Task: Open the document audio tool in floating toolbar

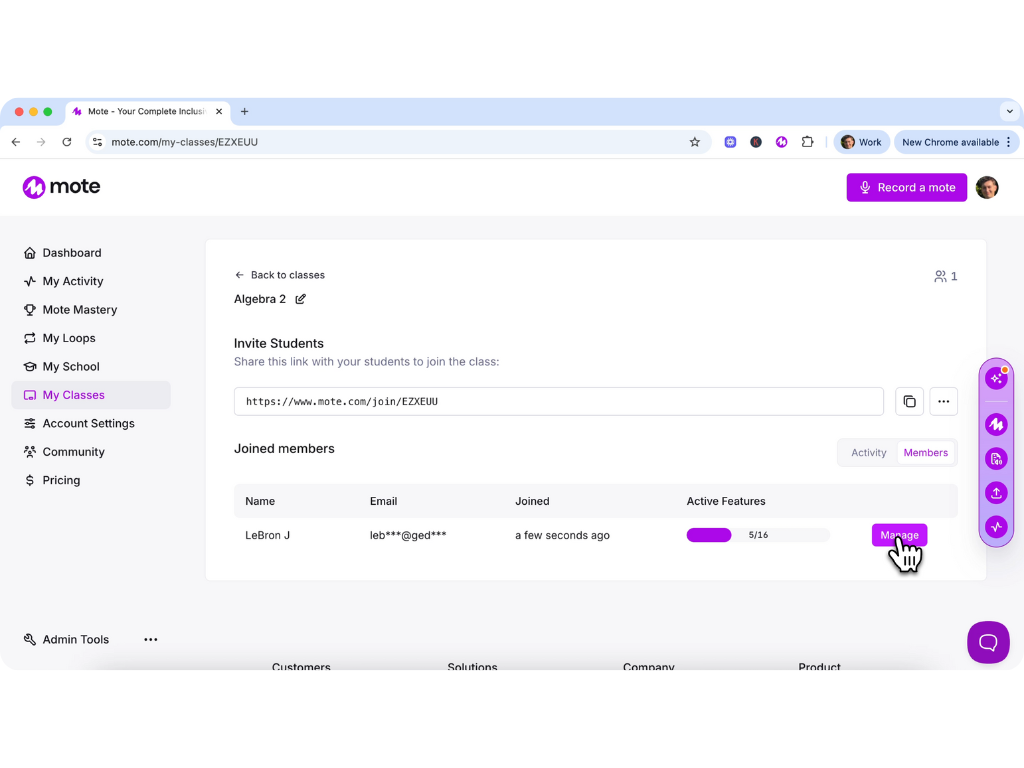Action: pyautogui.click(x=996, y=458)
